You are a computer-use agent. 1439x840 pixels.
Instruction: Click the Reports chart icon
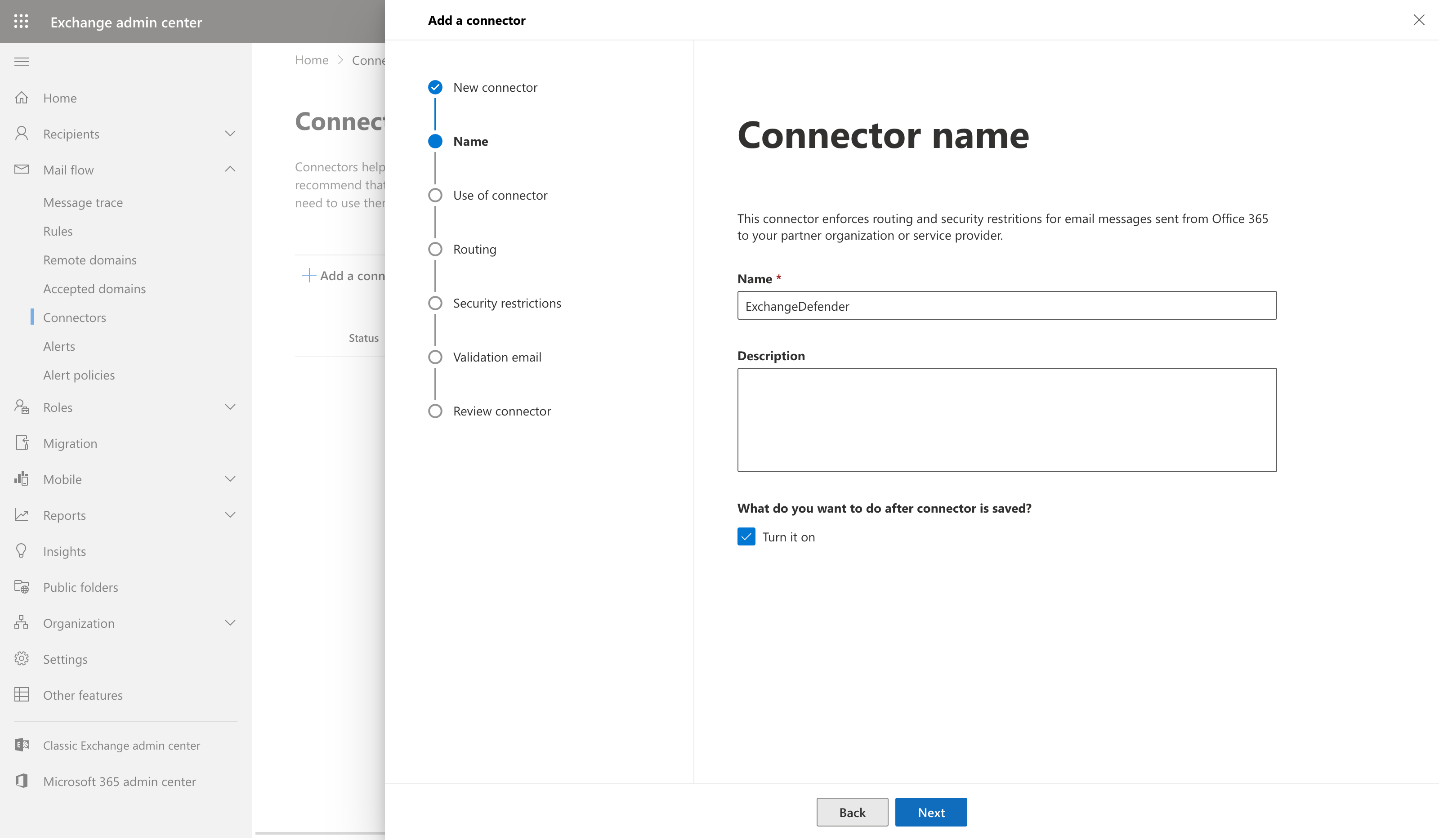pyautogui.click(x=22, y=514)
